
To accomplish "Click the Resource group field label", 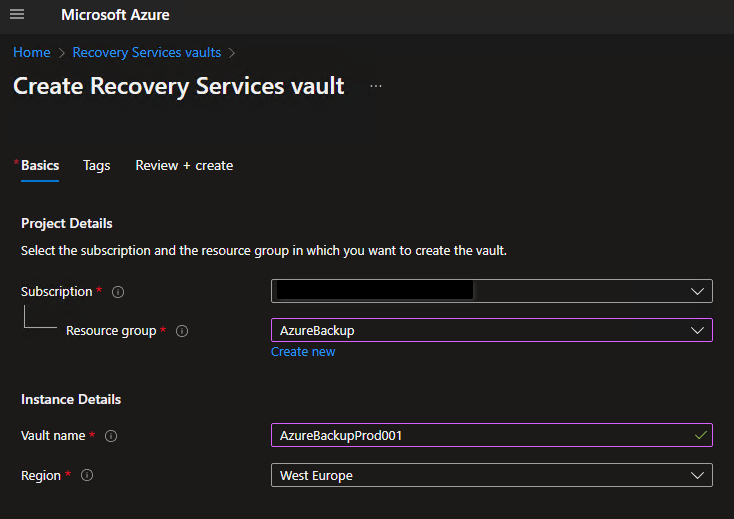I will click(x=111, y=331).
